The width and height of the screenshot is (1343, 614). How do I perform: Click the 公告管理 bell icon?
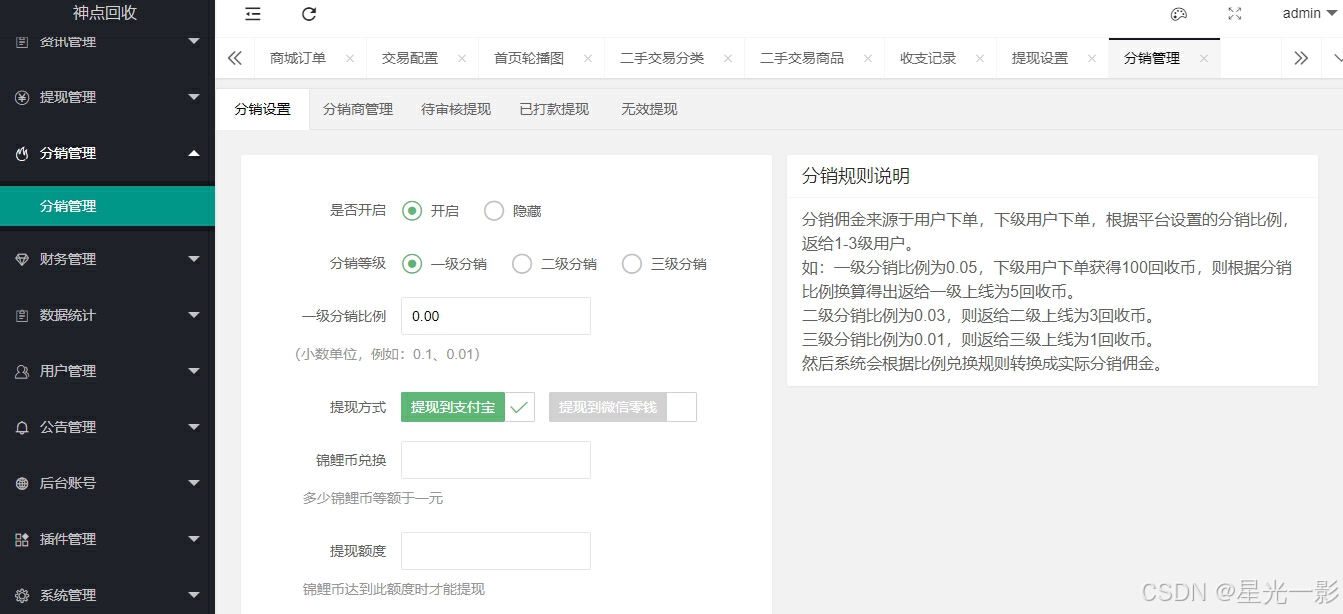(22, 427)
